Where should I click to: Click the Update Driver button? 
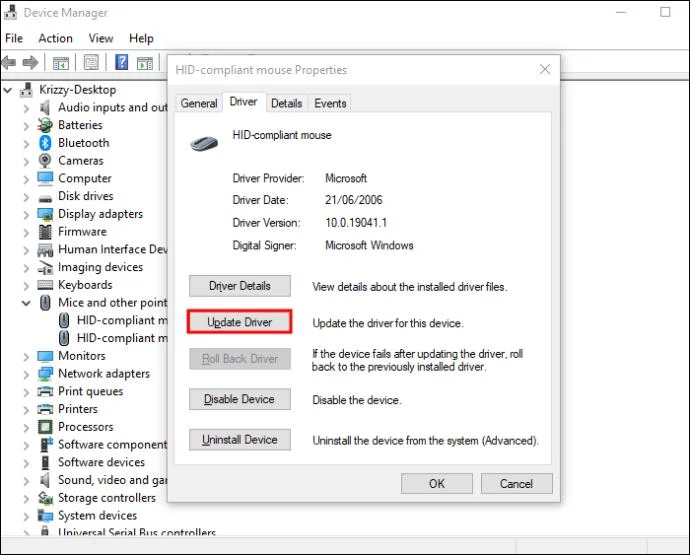click(x=240, y=322)
